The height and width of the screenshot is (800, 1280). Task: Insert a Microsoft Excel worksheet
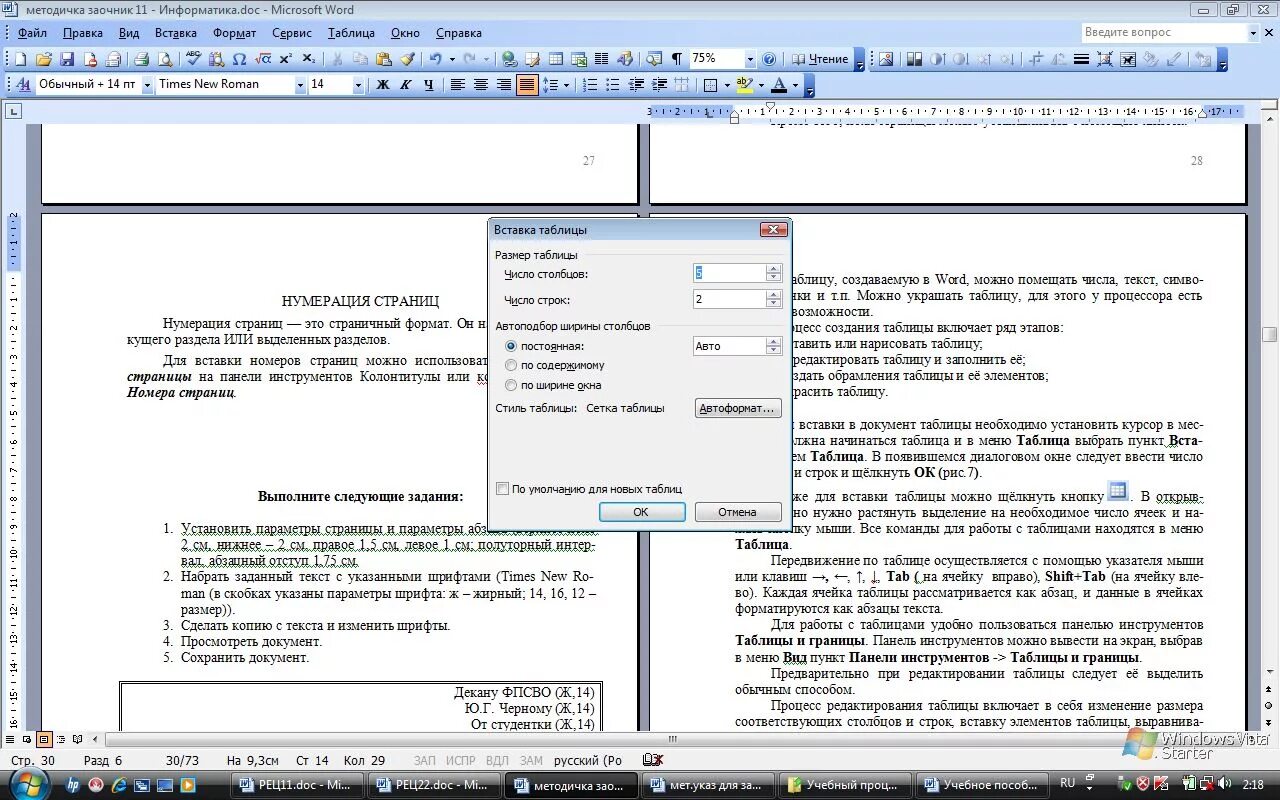pyautogui.click(x=579, y=58)
